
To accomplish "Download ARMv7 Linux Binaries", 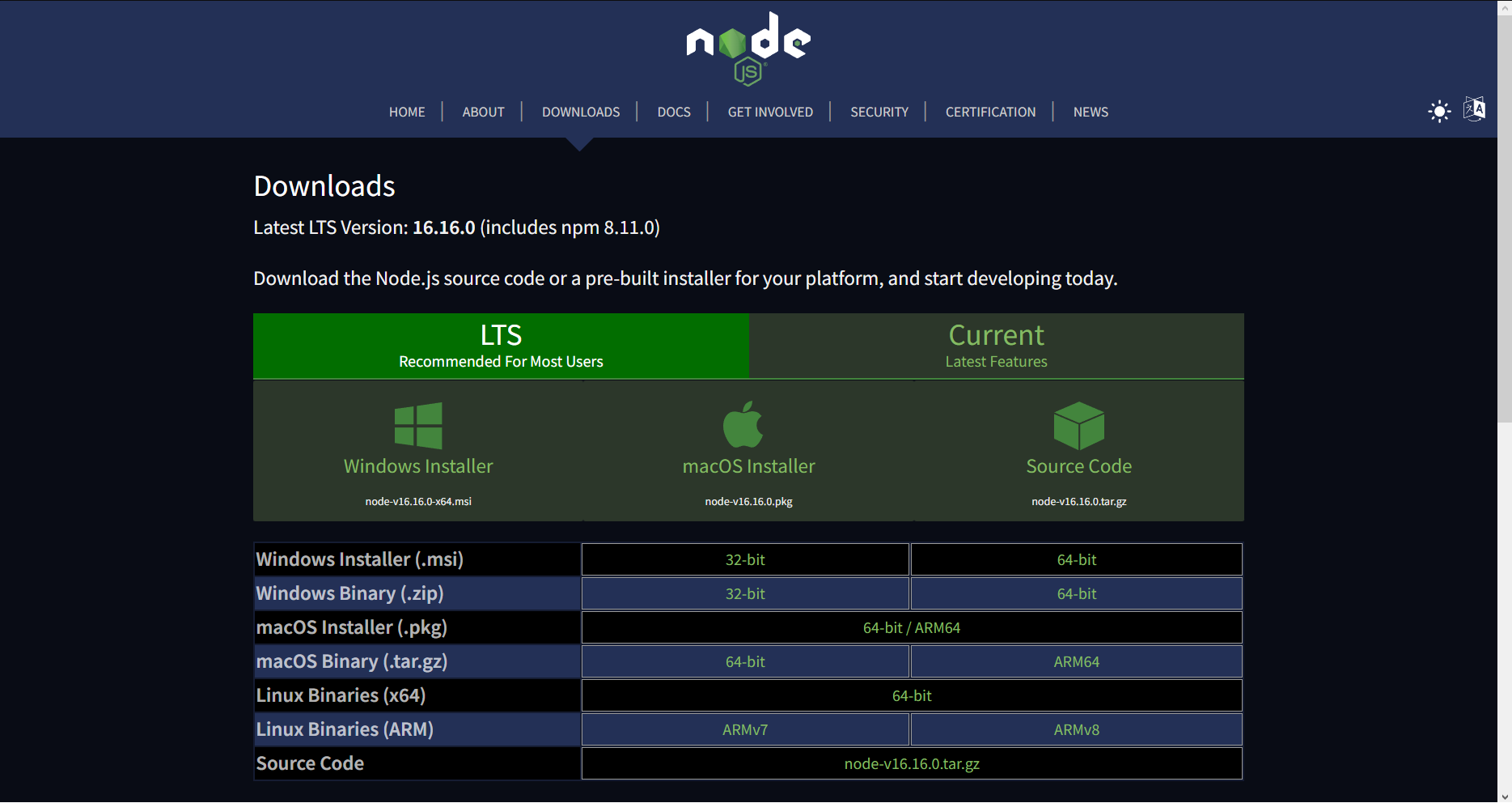I will (745, 729).
